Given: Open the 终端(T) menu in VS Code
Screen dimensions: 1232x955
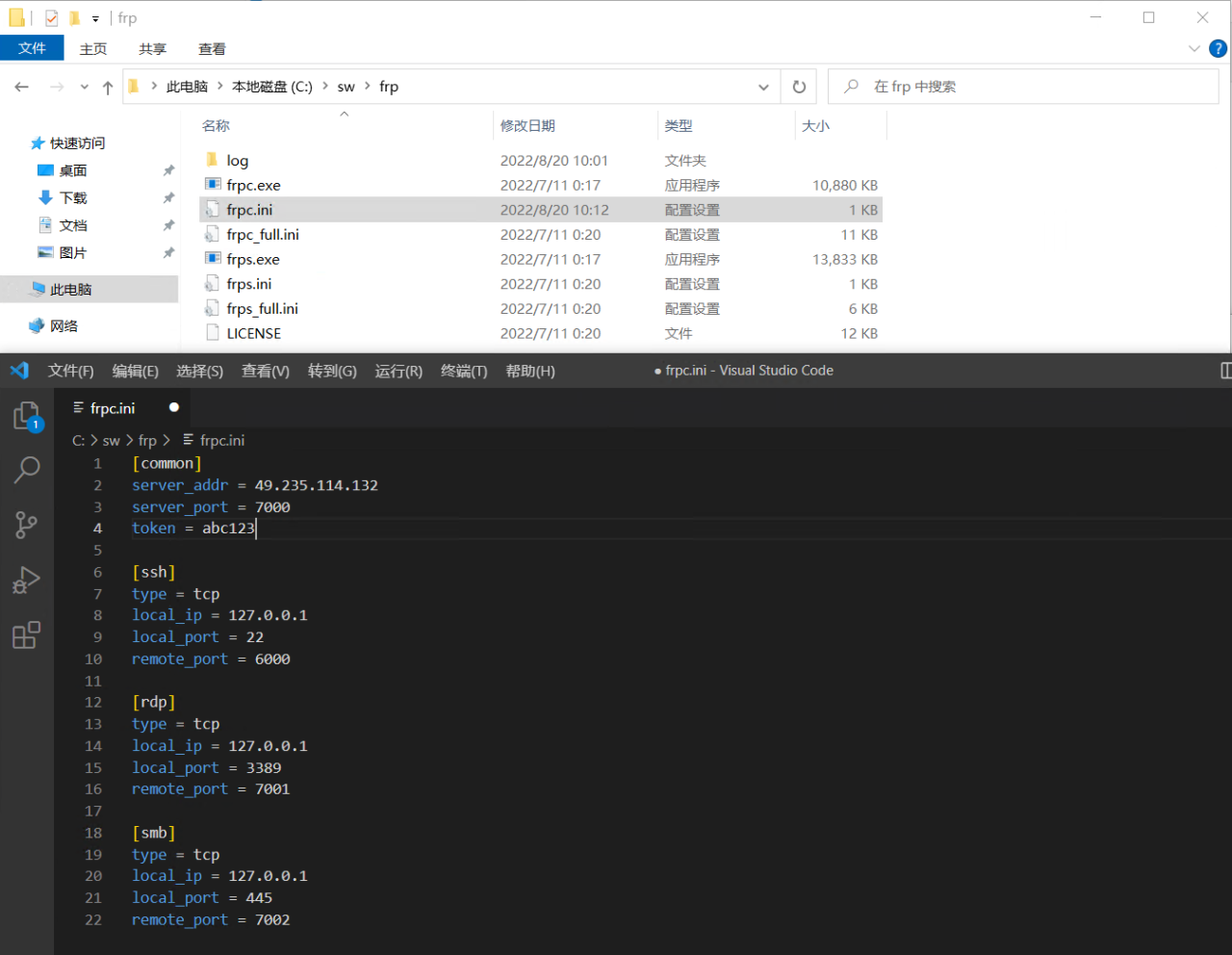Looking at the screenshot, I should click(x=463, y=372).
